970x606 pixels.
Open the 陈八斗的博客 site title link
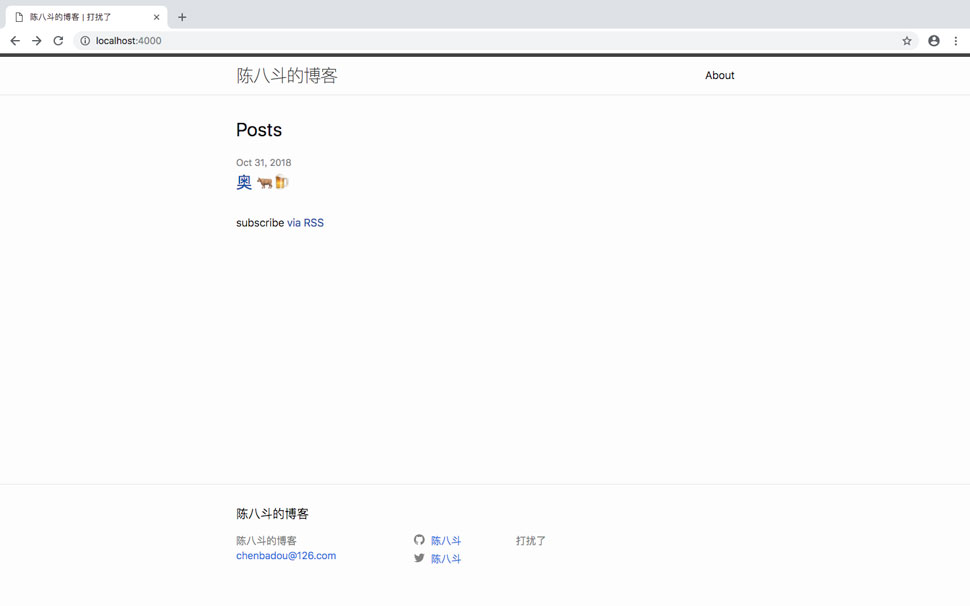coord(287,75)
